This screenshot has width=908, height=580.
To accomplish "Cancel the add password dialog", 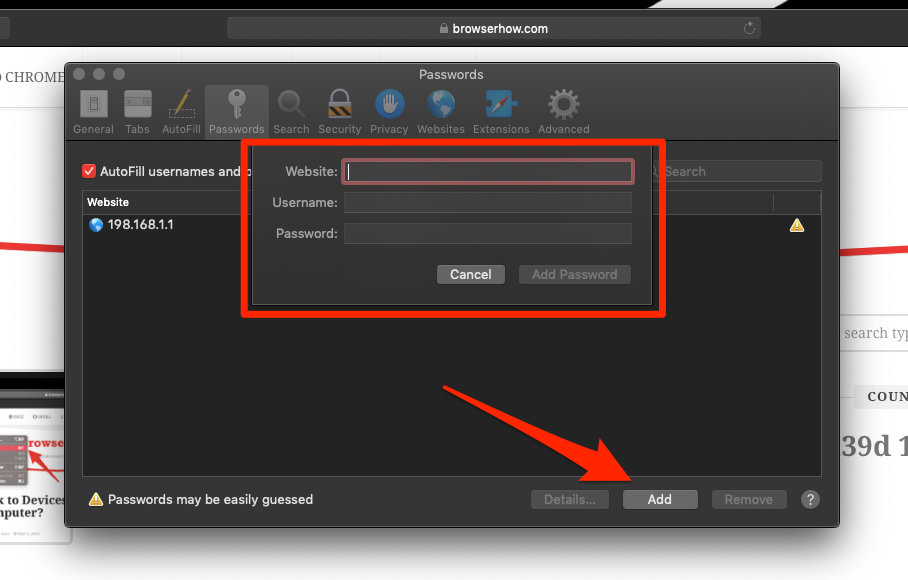I will point(471,274).
